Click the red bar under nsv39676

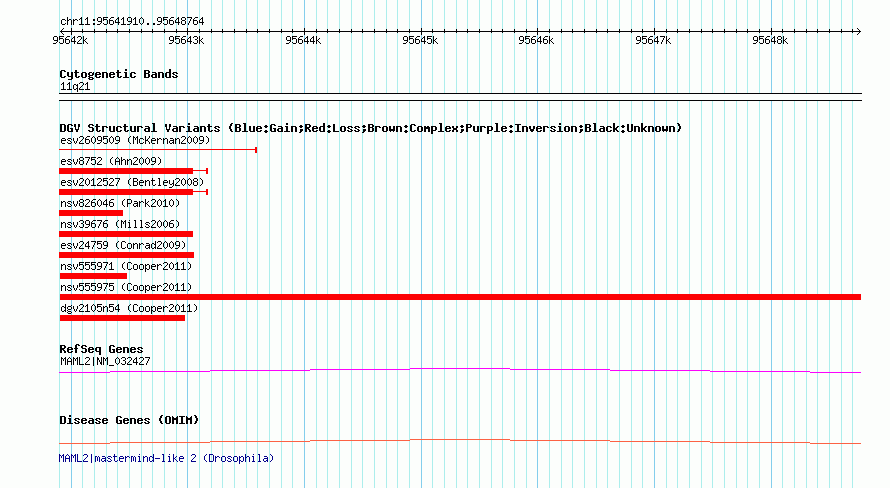126,234
